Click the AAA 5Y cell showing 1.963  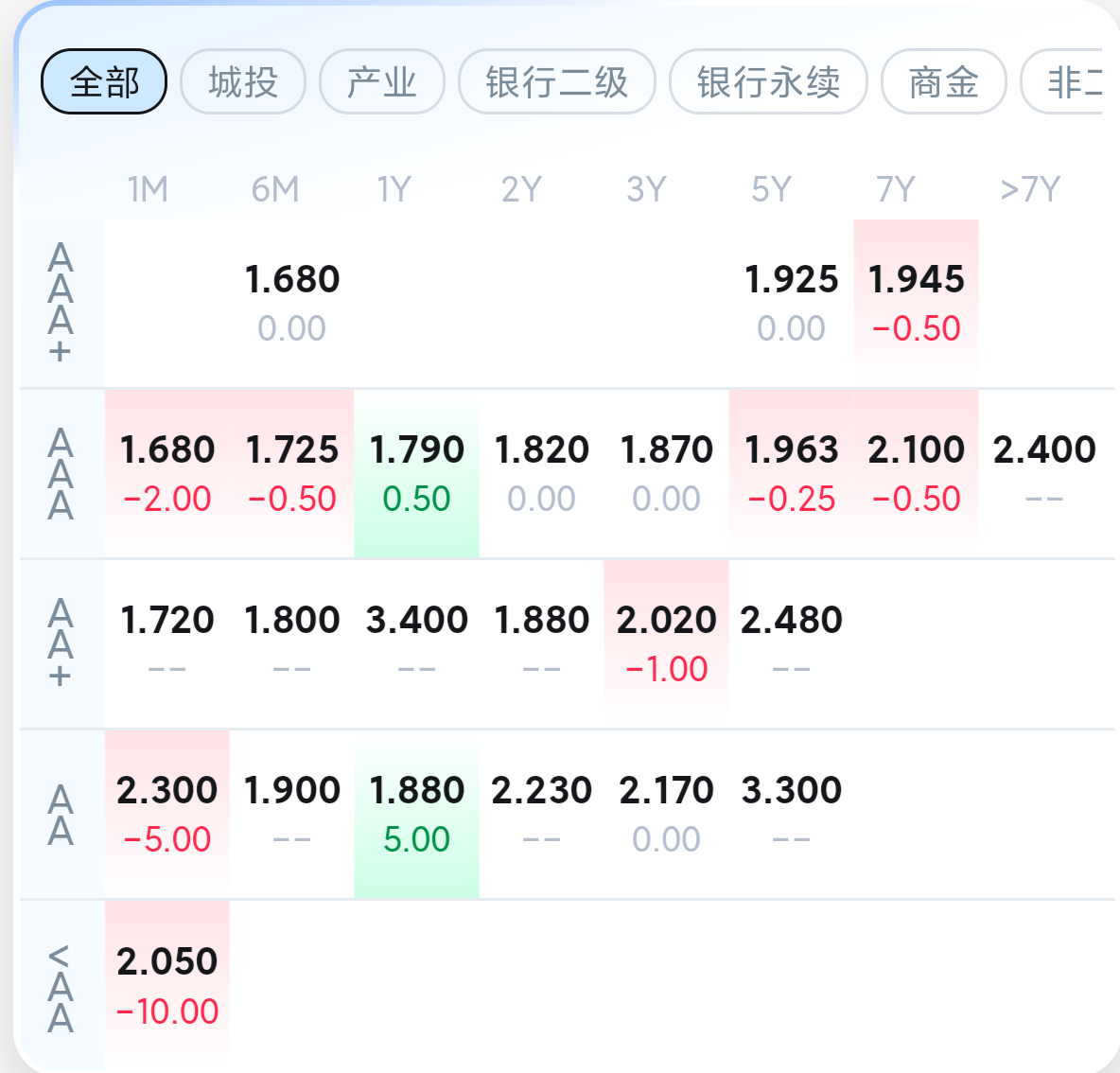pos(792,471)
